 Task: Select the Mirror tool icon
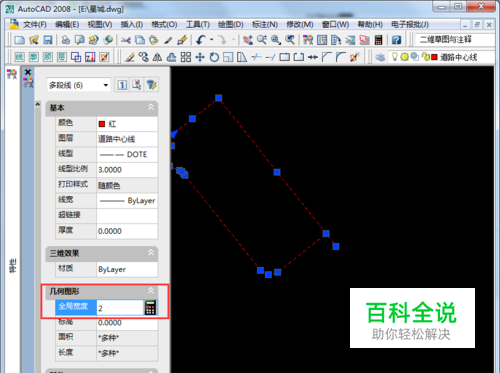pyautogui.click(x=157, y=57)
